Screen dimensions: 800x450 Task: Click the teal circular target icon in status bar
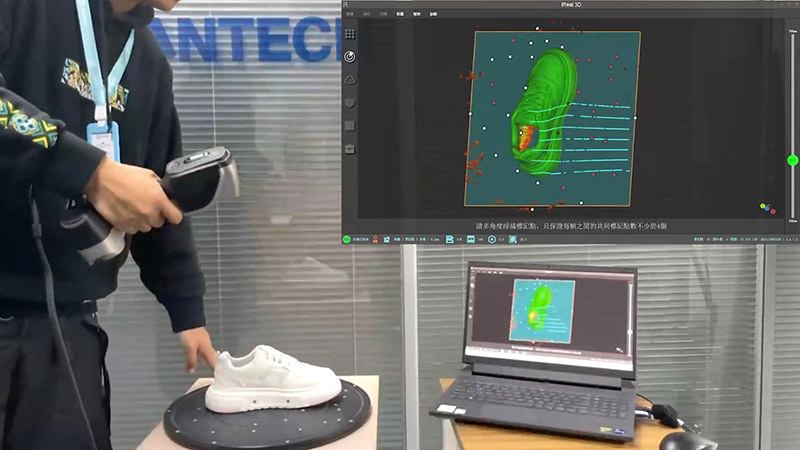tap(492, 239)
